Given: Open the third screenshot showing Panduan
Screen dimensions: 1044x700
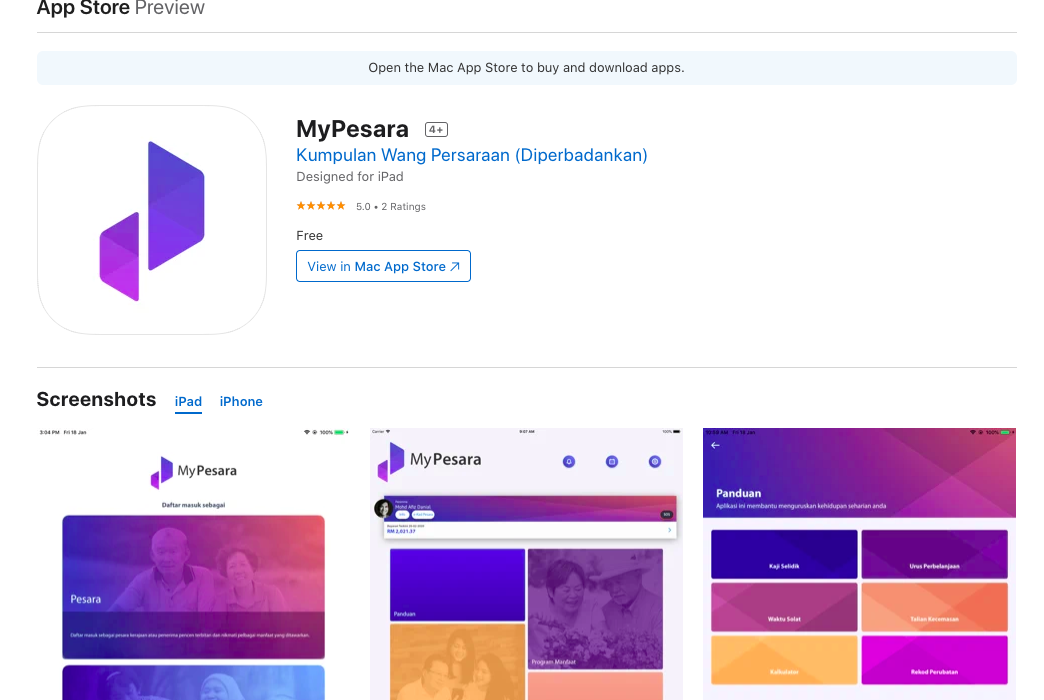Looking at the screenshot, I should pos(860,563).
